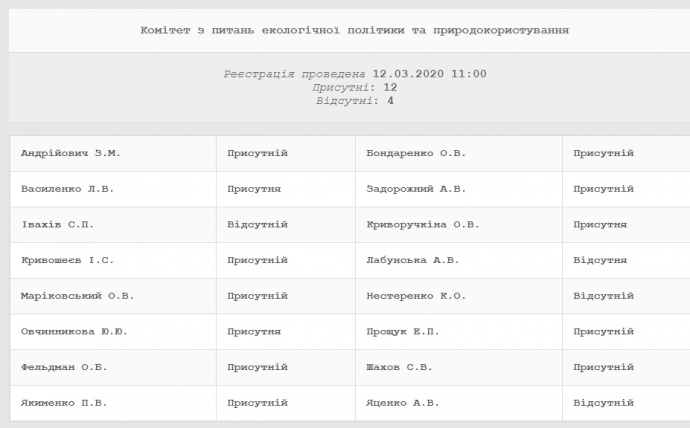Click the name Андрійович З.М.
This screenshot has width=690, height=428.
(71, 153)
